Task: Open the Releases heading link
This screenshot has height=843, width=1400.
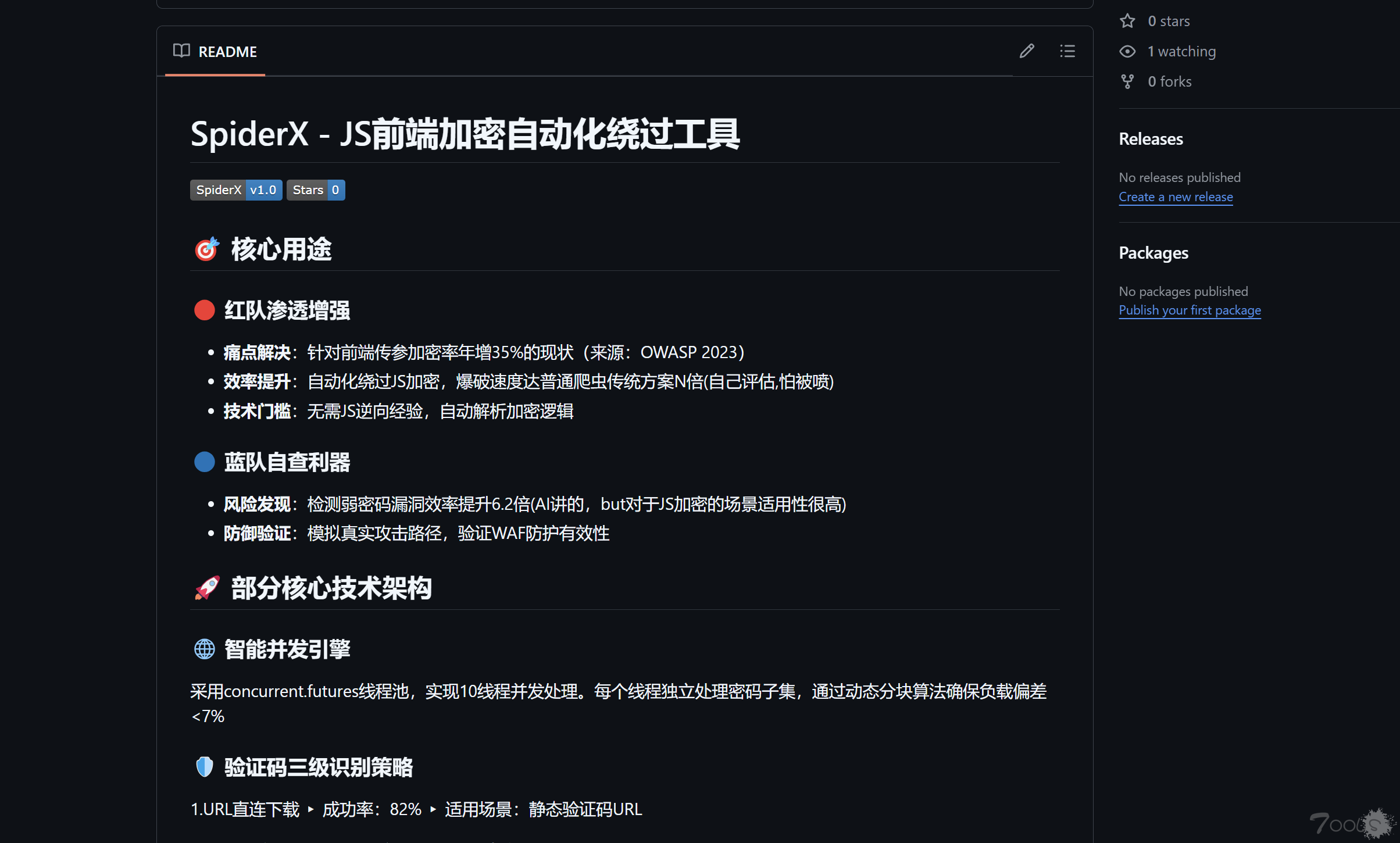Action: [1151, 139]
